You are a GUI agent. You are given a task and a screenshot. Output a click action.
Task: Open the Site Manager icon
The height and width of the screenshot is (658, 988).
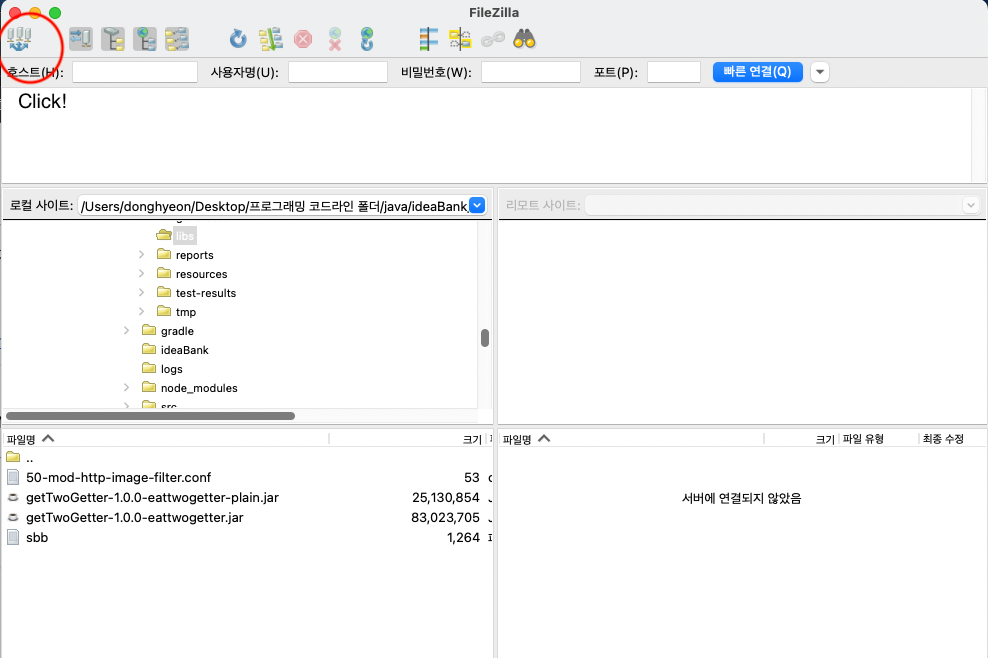(20, 39)
